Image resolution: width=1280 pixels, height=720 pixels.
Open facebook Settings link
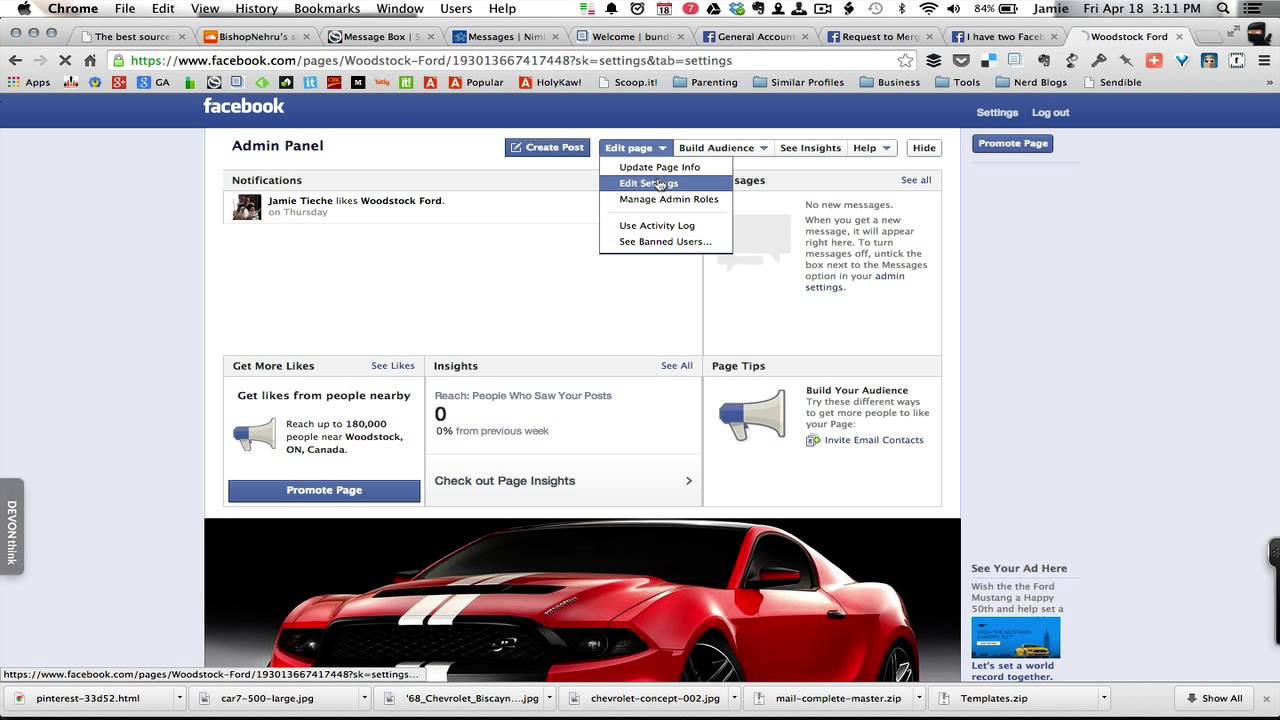997,113
